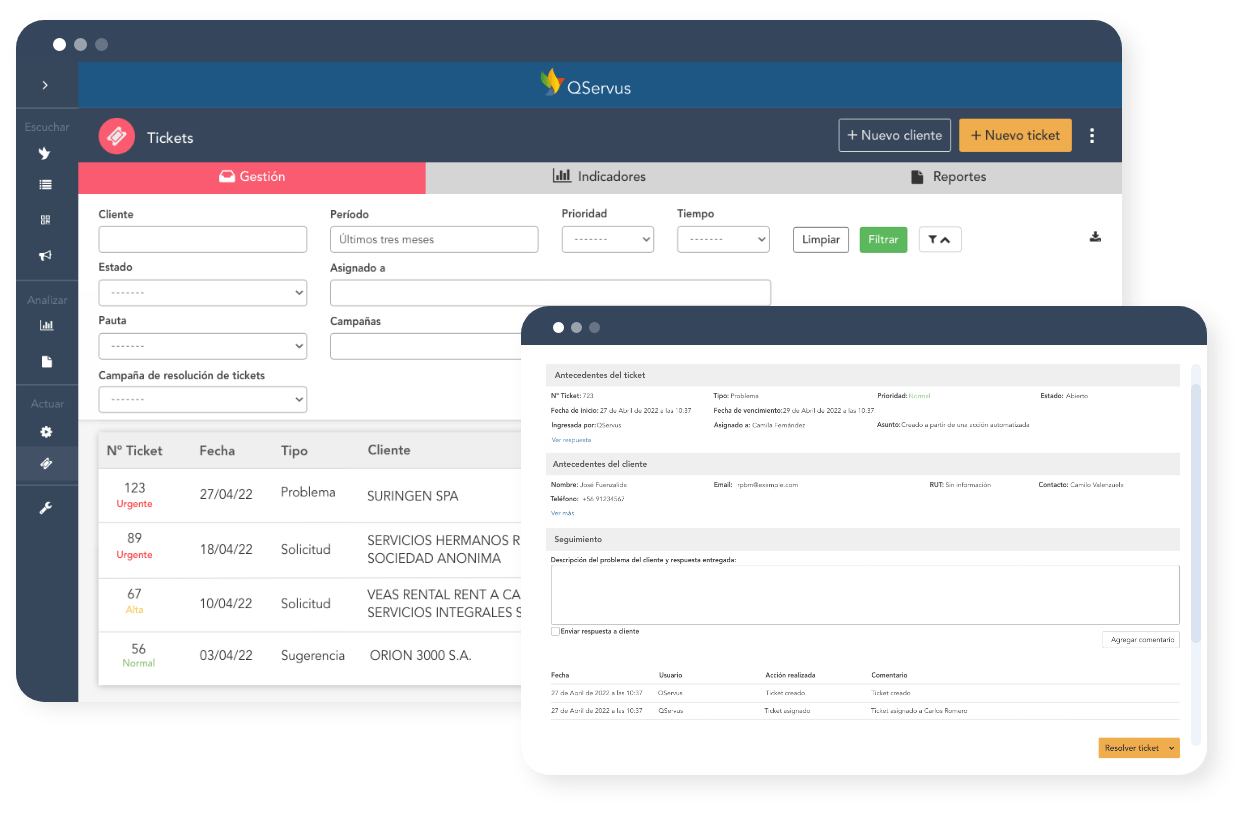Image resolution: width=1236 pixels, height=825 pixels.
Task: Click the bird icon in sidebar
Action: click(45, 153)
